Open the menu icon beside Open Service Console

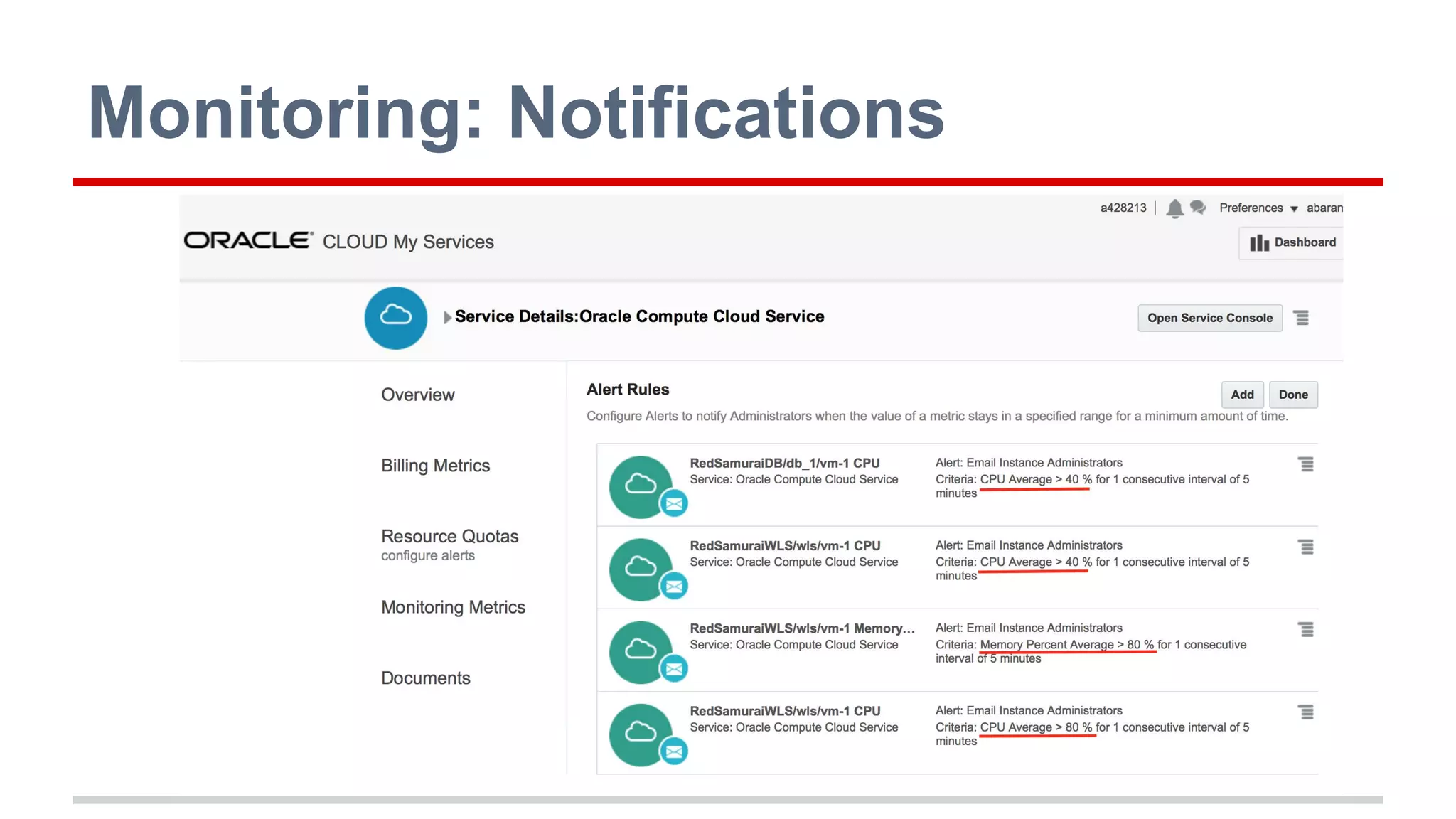point(1301,318)
